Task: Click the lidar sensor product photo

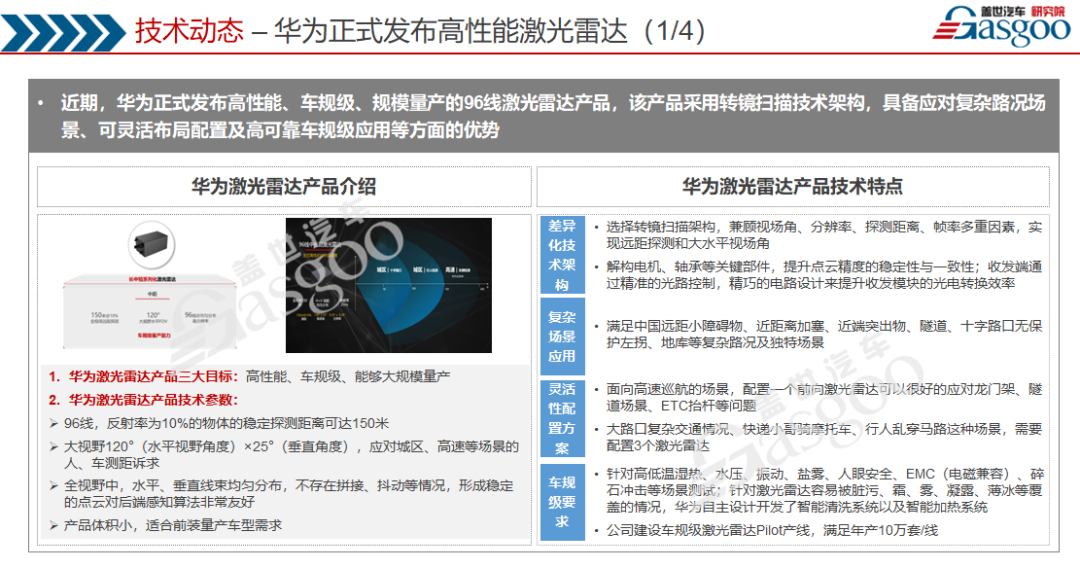Action: 152,244
